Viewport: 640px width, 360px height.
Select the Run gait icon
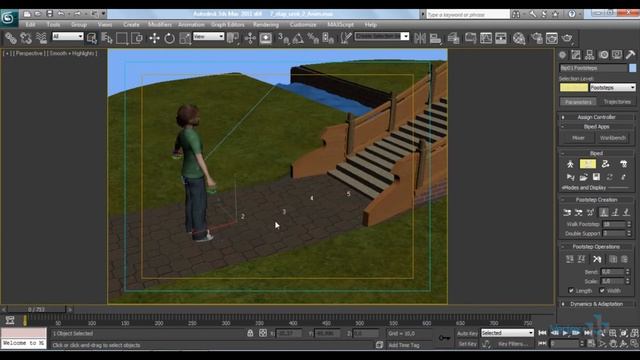[615, 212]
